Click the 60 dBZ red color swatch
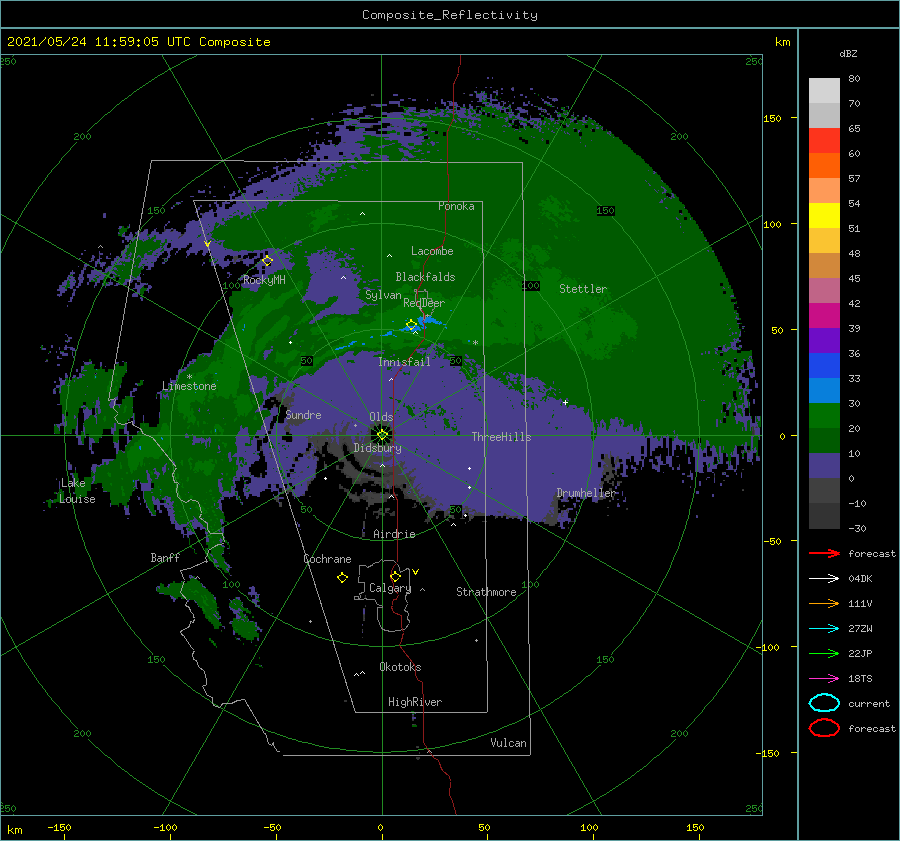Viewport: 900px width, 841px height. 824,141
